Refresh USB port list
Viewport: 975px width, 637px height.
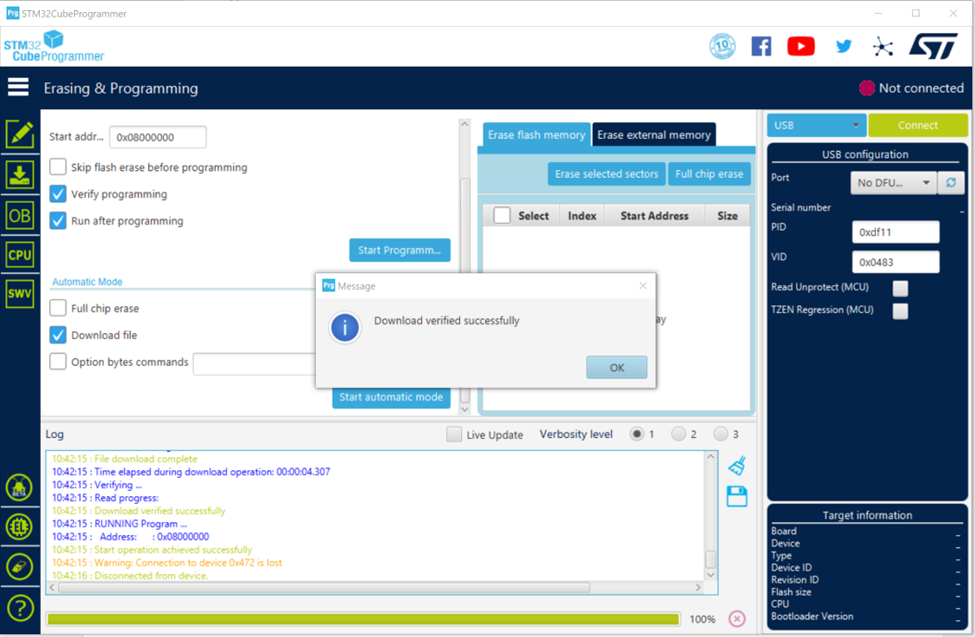951,182
